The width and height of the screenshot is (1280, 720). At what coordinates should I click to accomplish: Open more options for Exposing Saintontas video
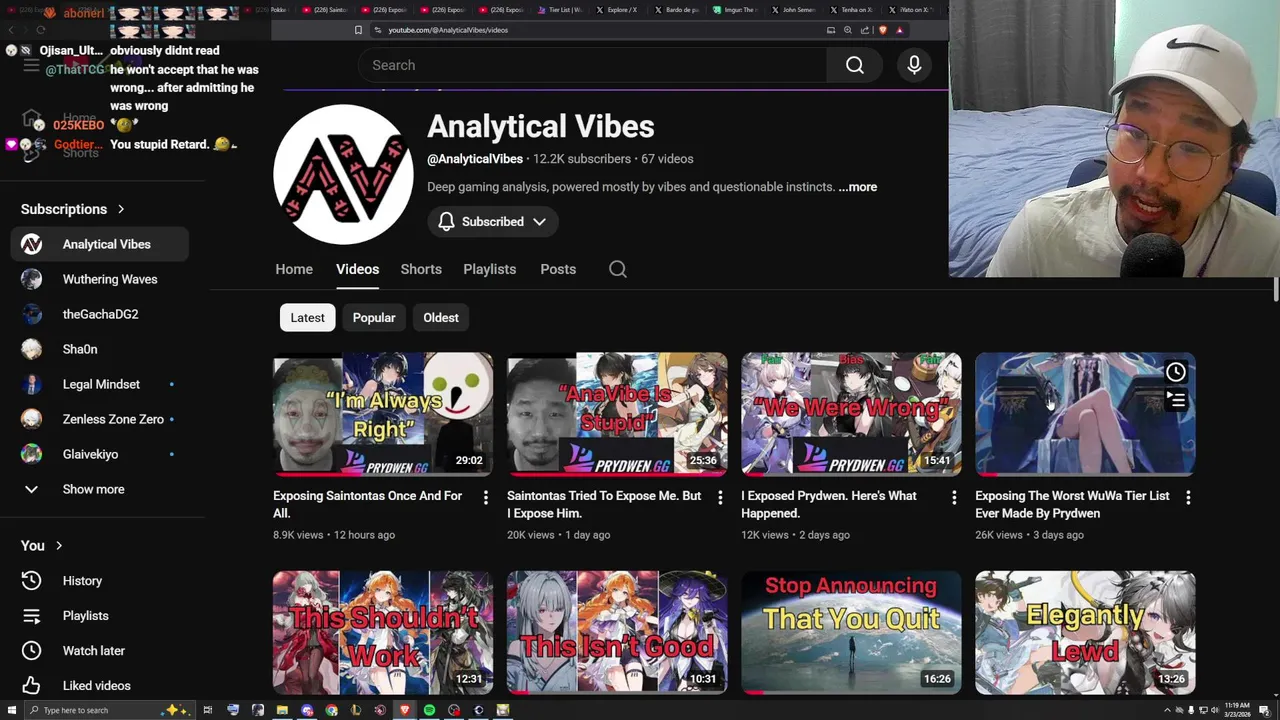pyautogui.click(x=486, y=497)
